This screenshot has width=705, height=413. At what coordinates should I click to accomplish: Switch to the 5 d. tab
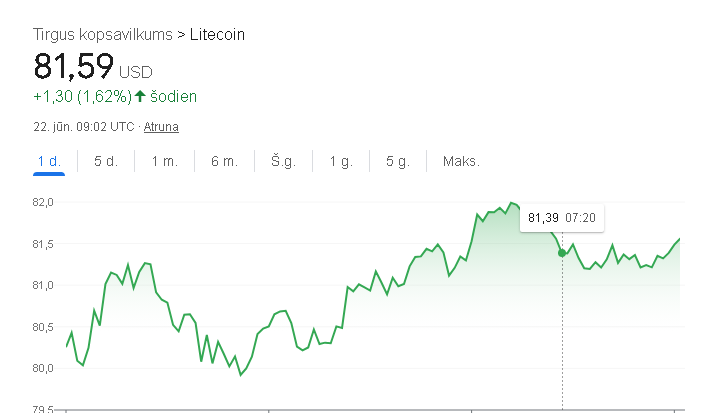click(106, 161)
